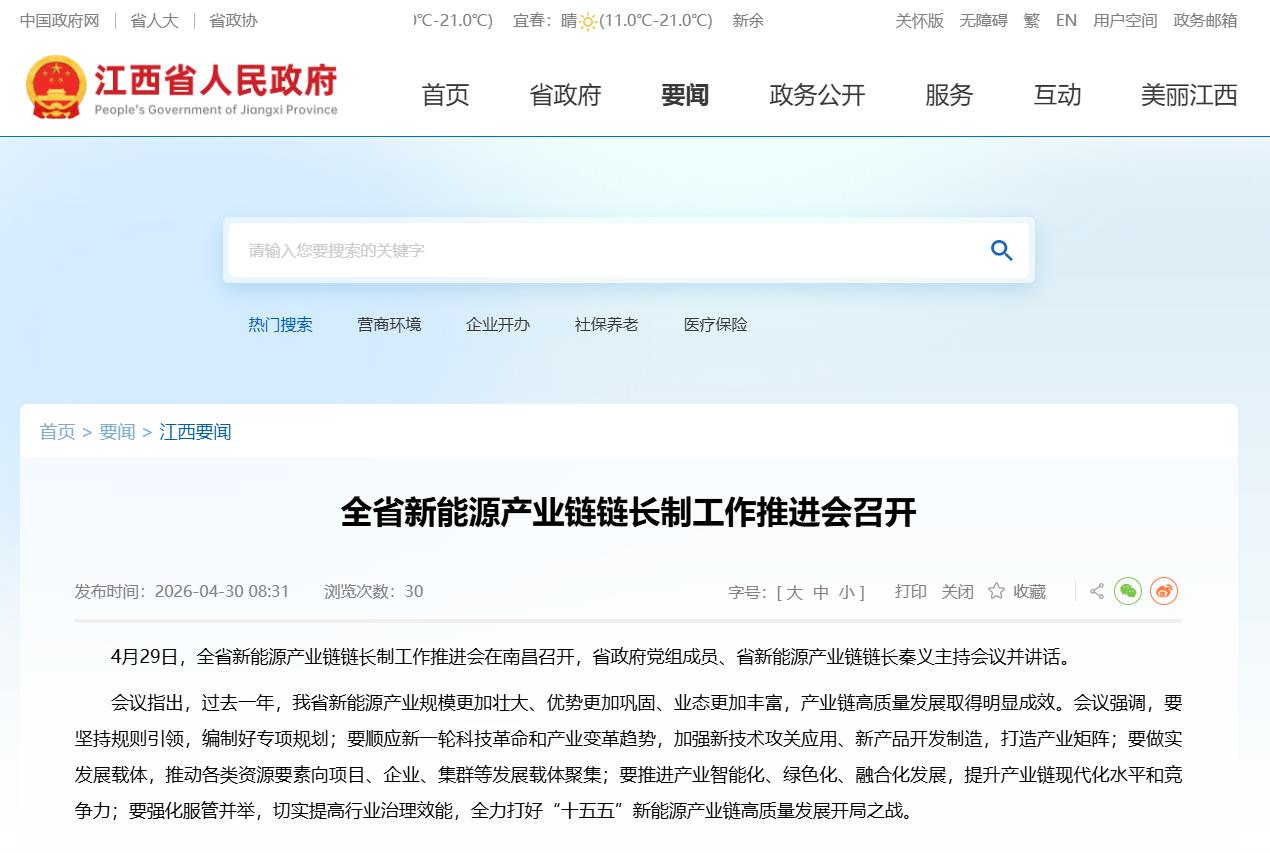The height and width of the screenshot is (853, 1270).
Task: Switch to EN English version
Action: point(1066,20)
